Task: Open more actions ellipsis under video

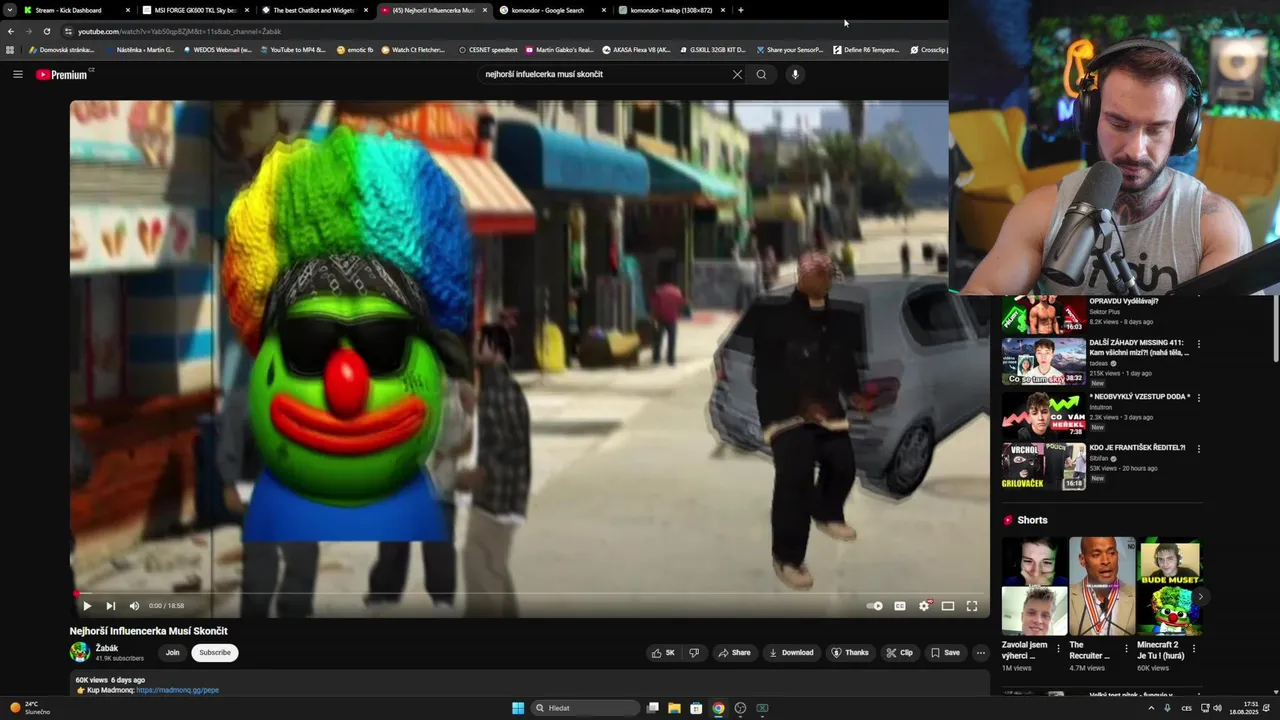Action: click(x=980, y=652)
